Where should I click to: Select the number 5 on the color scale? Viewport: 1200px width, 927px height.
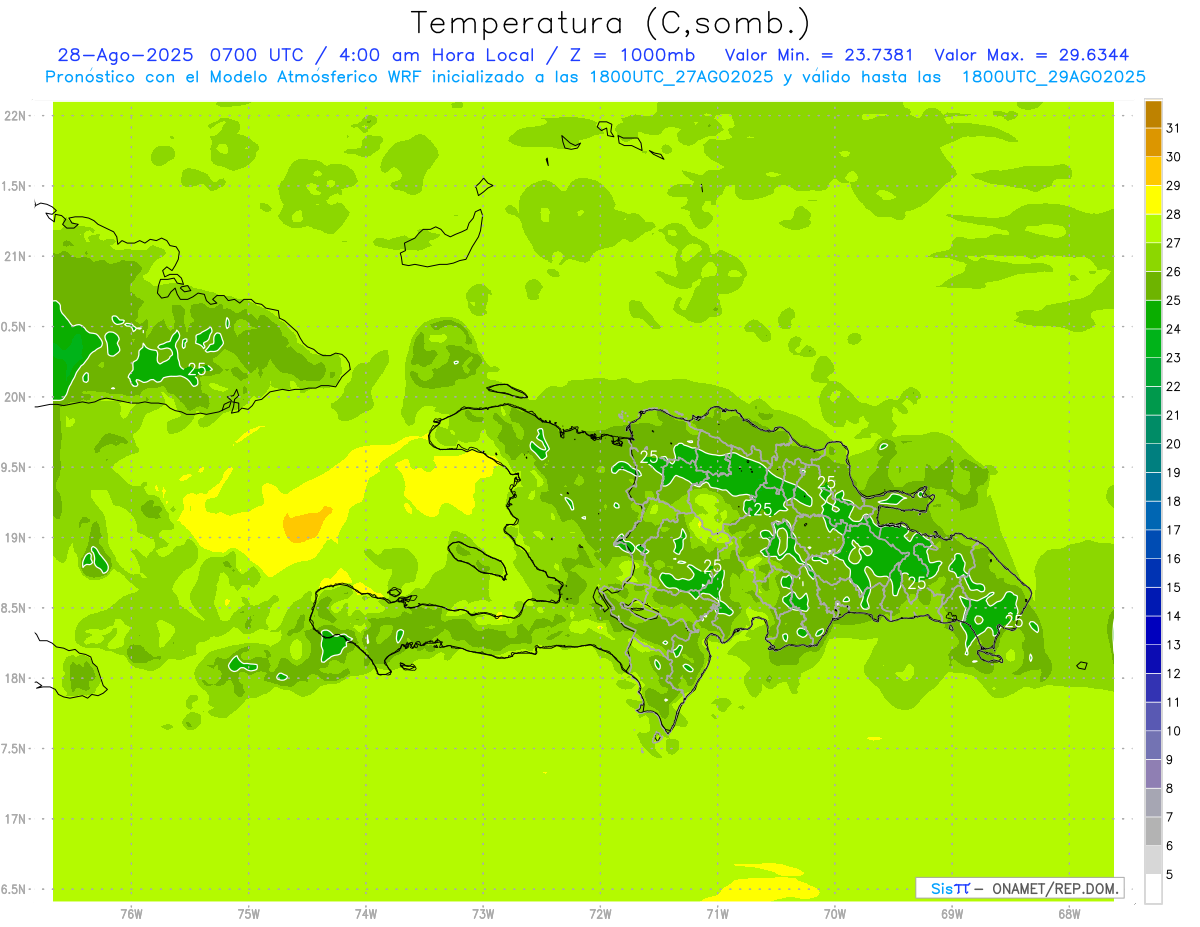coord(1170,874)
